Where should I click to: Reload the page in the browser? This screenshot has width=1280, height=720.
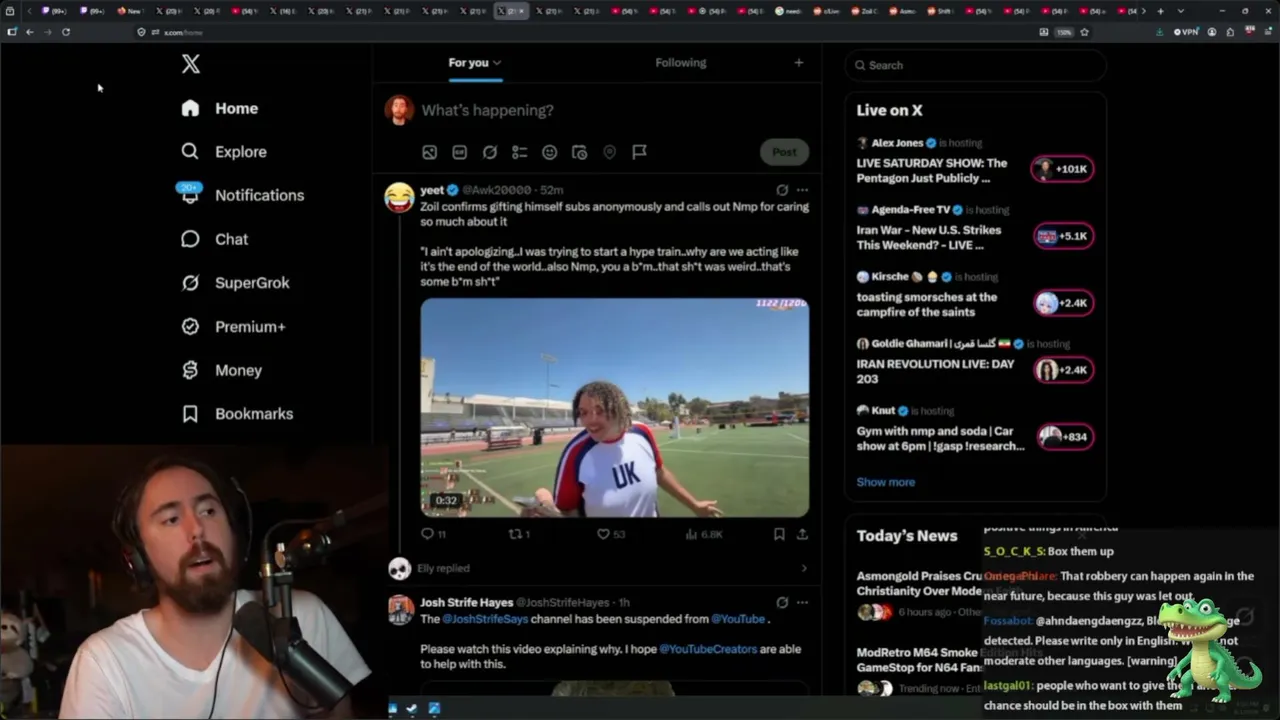[66, 32]
